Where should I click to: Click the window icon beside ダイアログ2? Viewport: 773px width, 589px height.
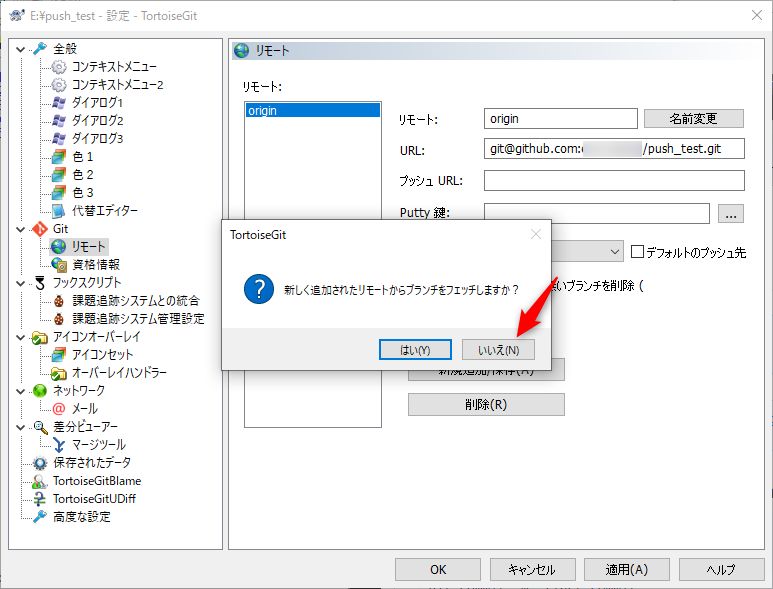pyautogui.click(x=59, y=120)
